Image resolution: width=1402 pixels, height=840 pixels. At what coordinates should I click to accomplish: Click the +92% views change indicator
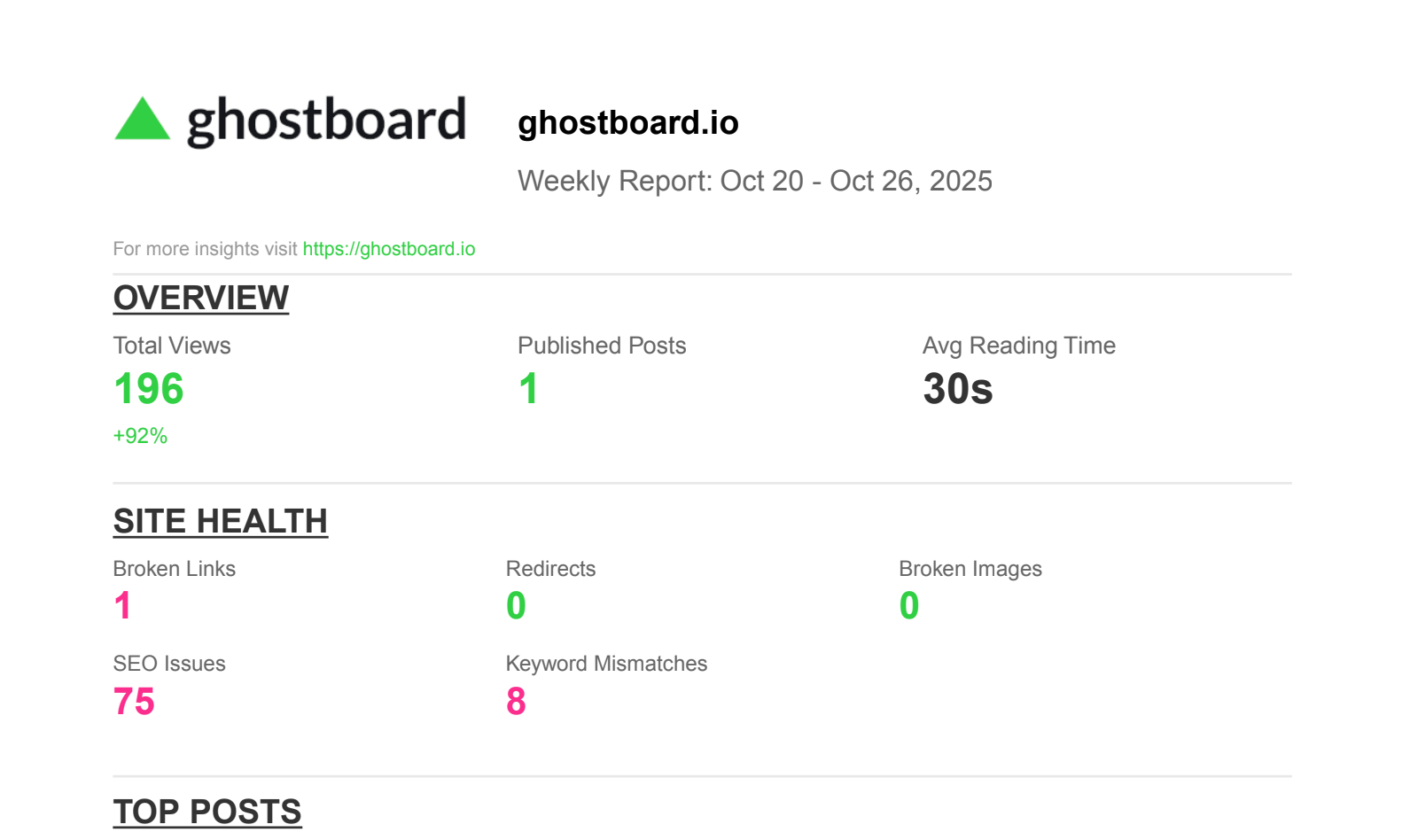(x=140, y=436)
